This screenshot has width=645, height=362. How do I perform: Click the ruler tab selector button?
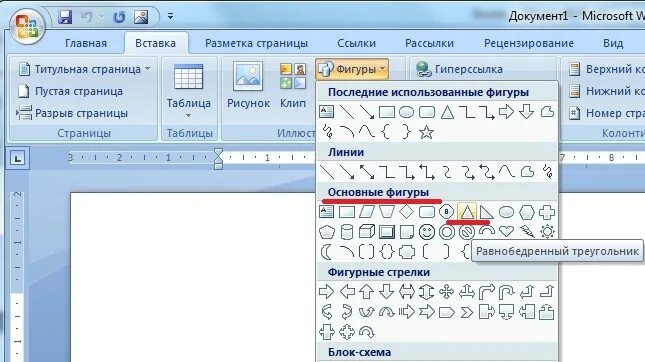tap(18, 158)
